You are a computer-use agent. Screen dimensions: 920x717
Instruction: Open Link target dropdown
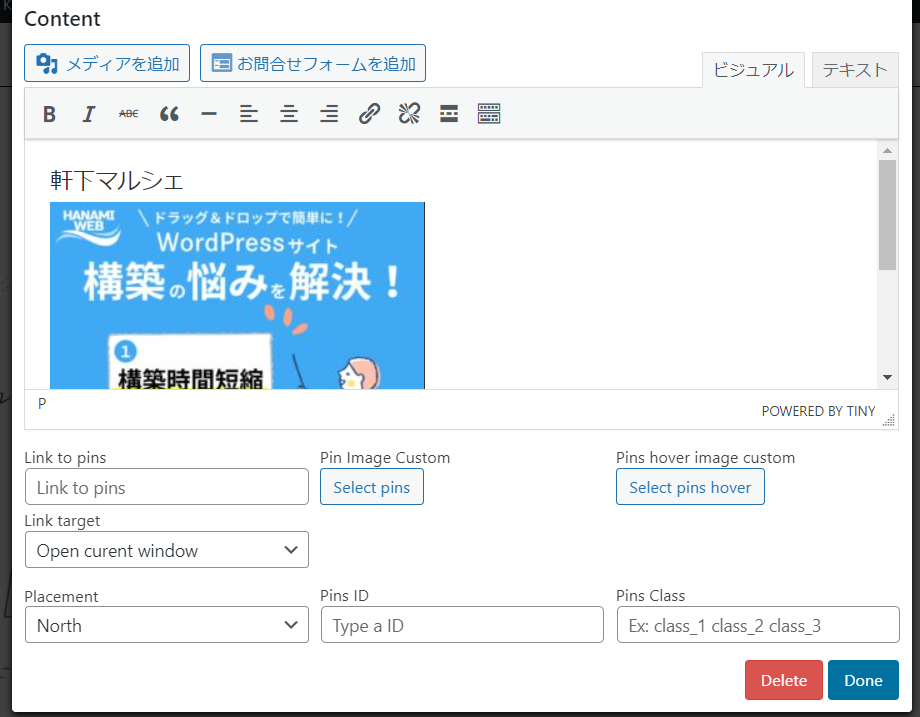click(x=167, y=550)
